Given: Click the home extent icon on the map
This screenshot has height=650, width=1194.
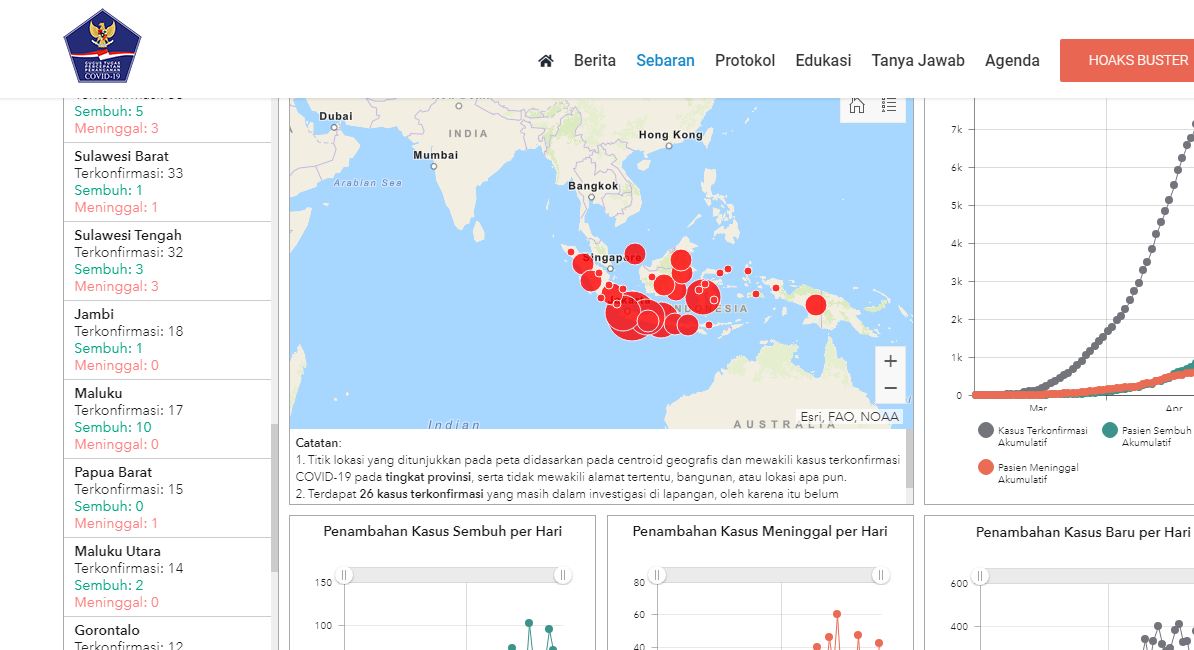Looking at the screenshot, I should (x=856, y=105).
